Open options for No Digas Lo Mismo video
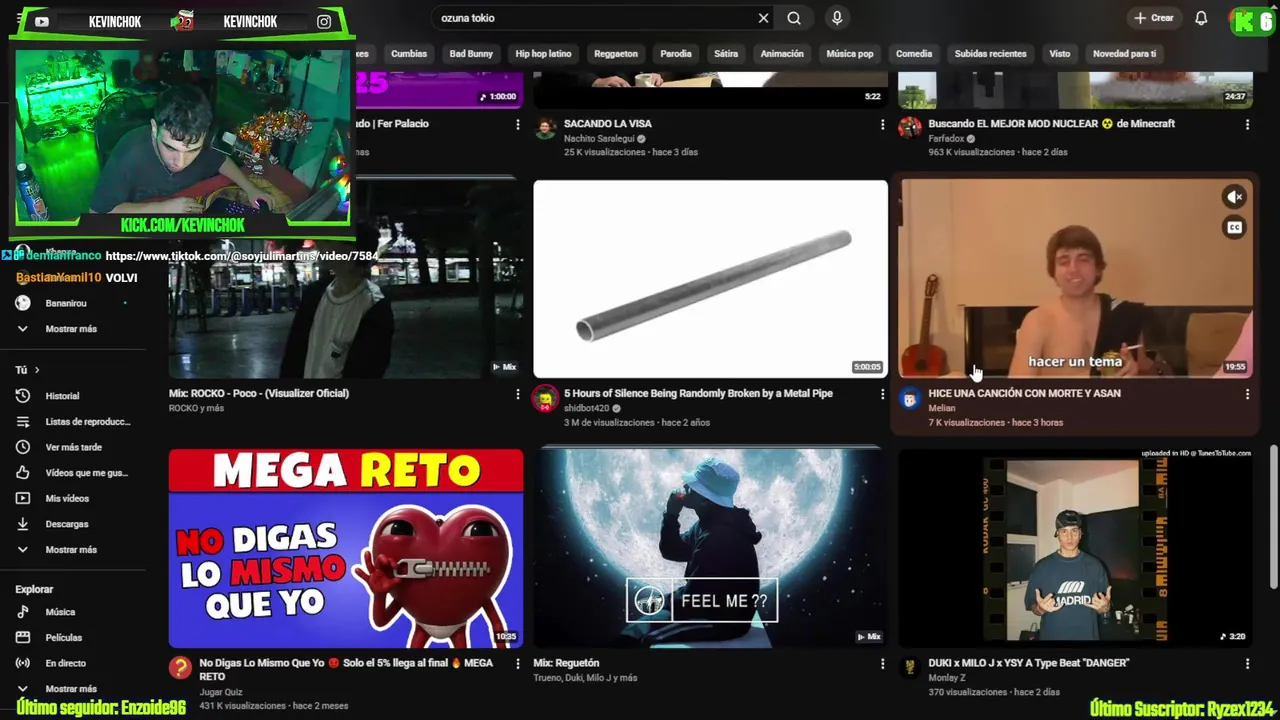This screenshot has height=720, width=1280. pyautogui.click(x=517, y=663)
